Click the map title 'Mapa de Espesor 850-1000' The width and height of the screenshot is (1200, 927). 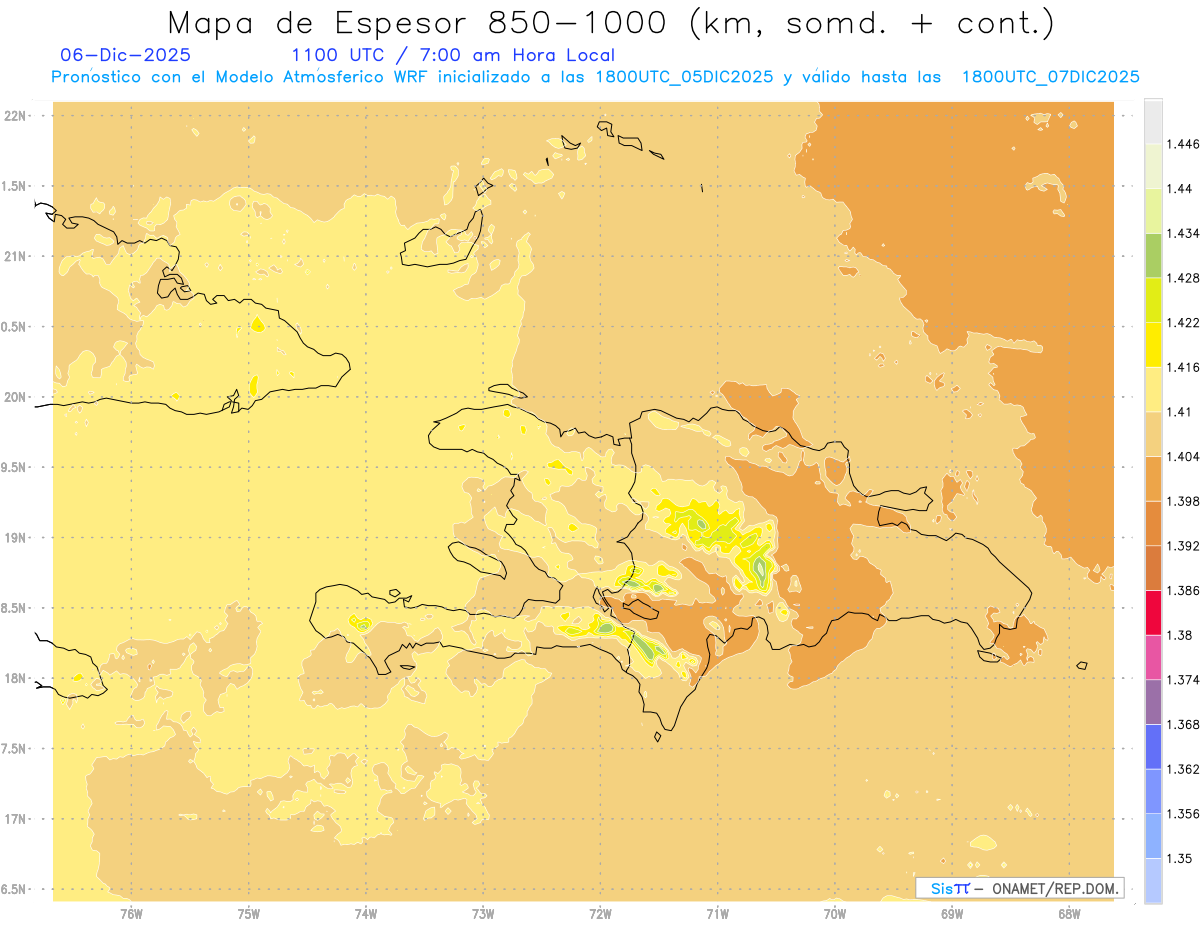coord(420,22)
